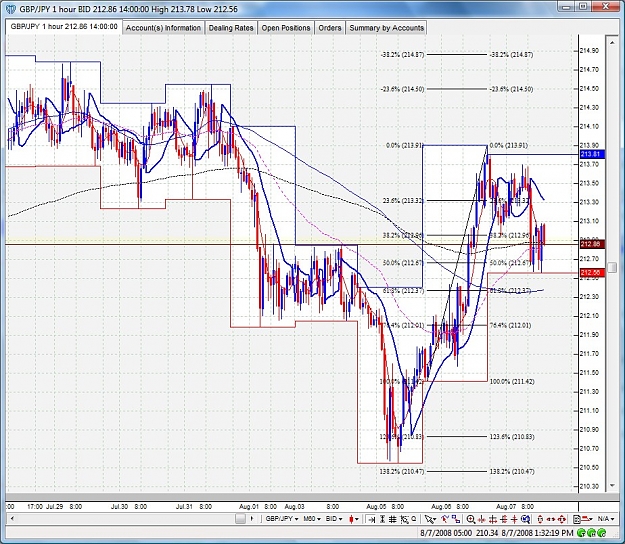Click the second green connection status icon
The height and width of the screenshot is (544, 625).
592,532
